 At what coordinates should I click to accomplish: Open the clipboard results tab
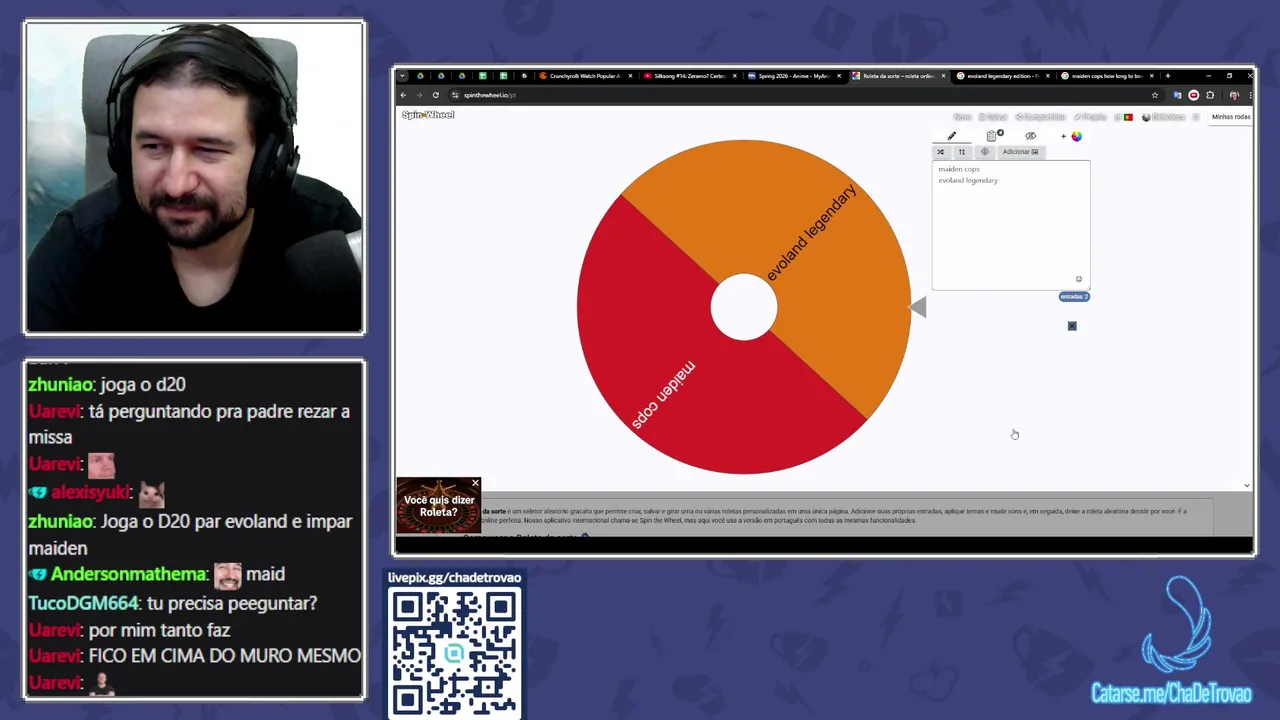point(992,136)
